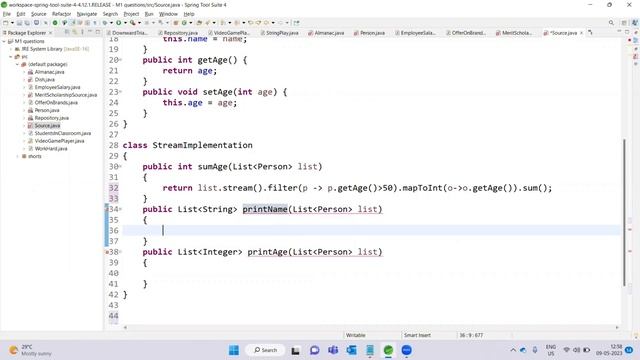Click Collapse All in Package Explorer

tap(67, 32)
